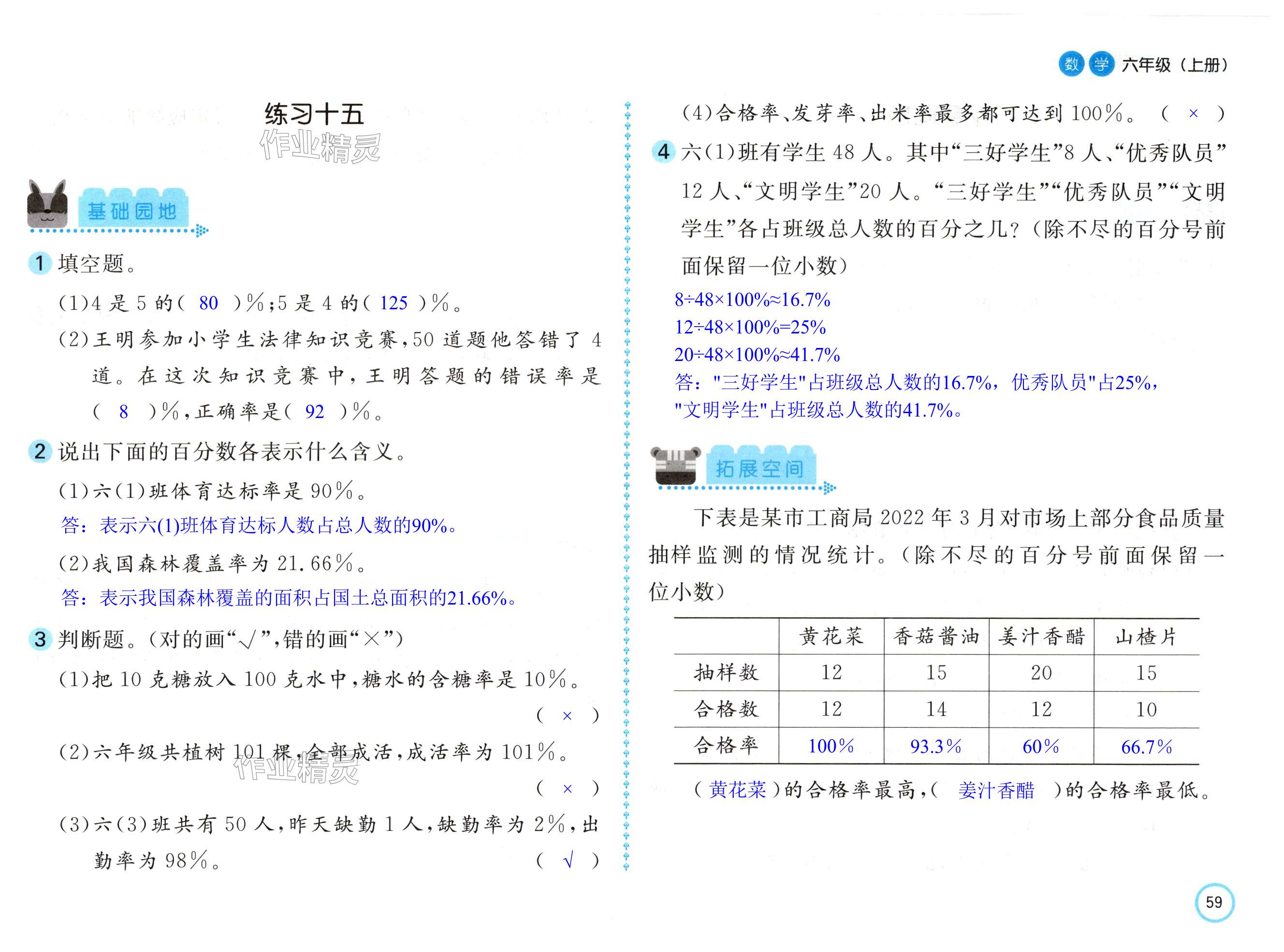The image size is (1284, 952).
Task: Click the blue 学 badge icon
Action: coord(1101,65)
